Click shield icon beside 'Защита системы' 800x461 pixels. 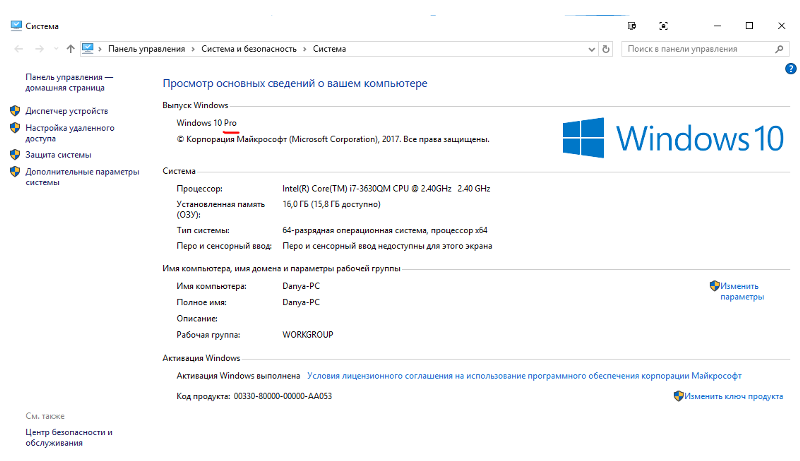15,154
